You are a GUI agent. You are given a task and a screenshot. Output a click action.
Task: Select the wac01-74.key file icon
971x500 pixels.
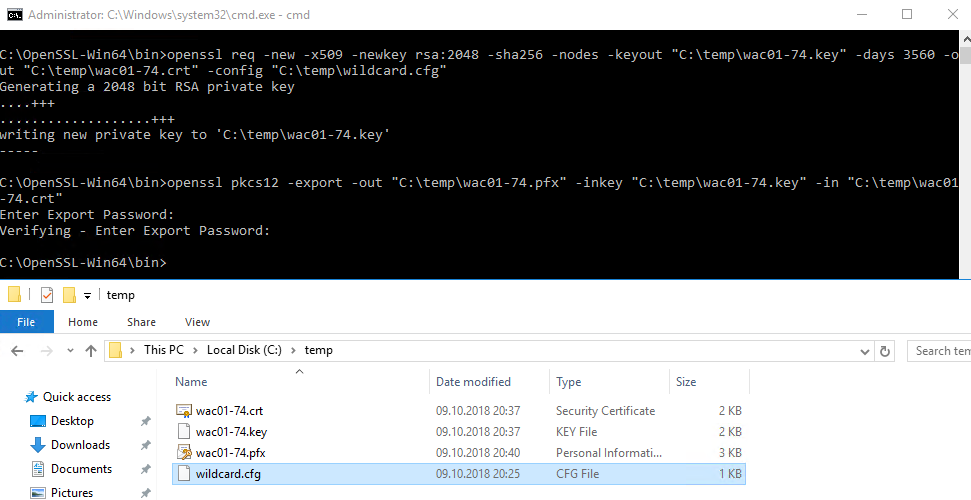184,432
